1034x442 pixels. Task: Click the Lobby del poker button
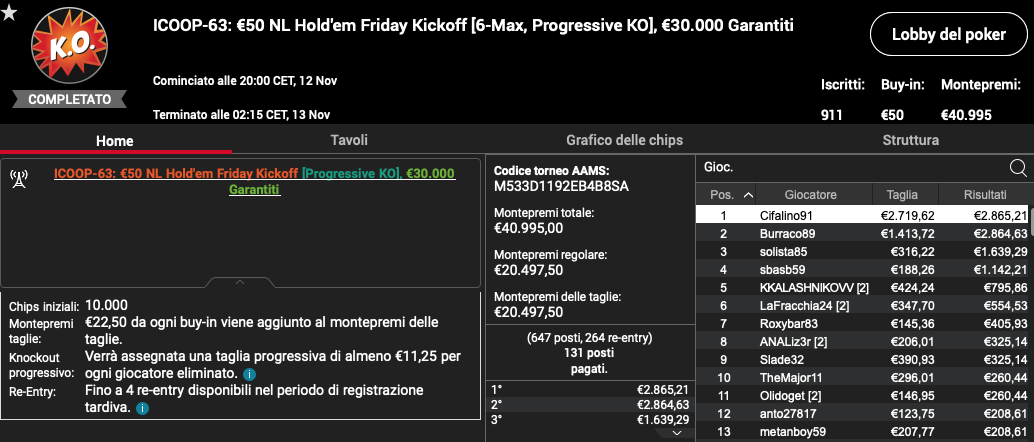pos(949,34)
